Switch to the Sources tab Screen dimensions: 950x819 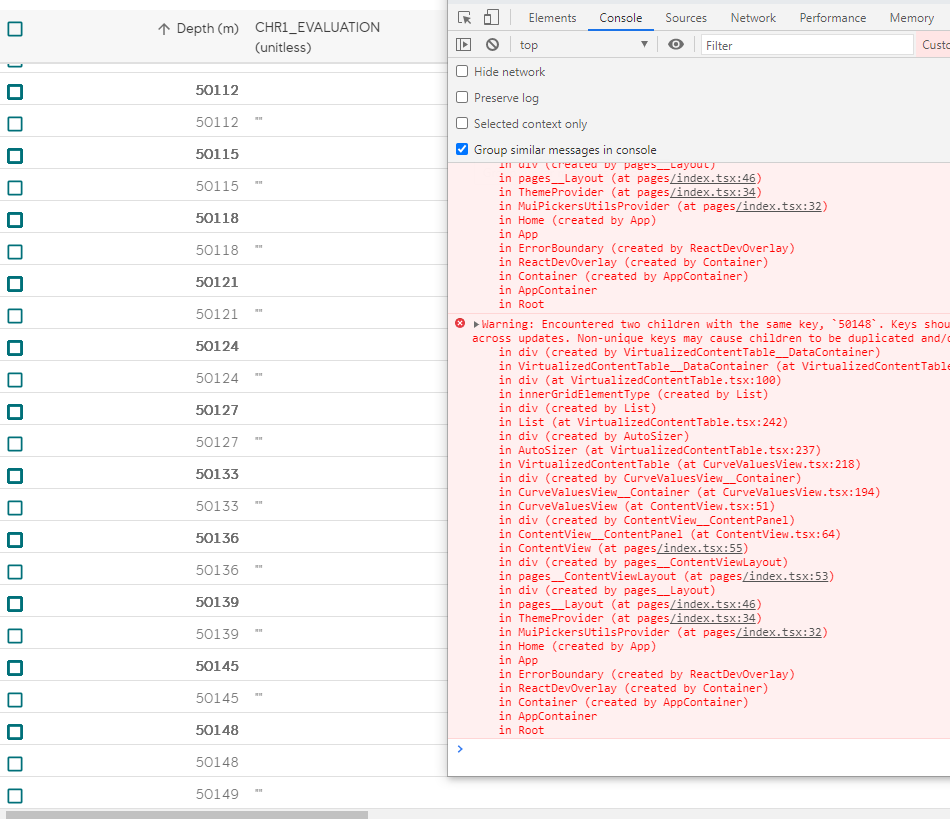pos(686,17)
